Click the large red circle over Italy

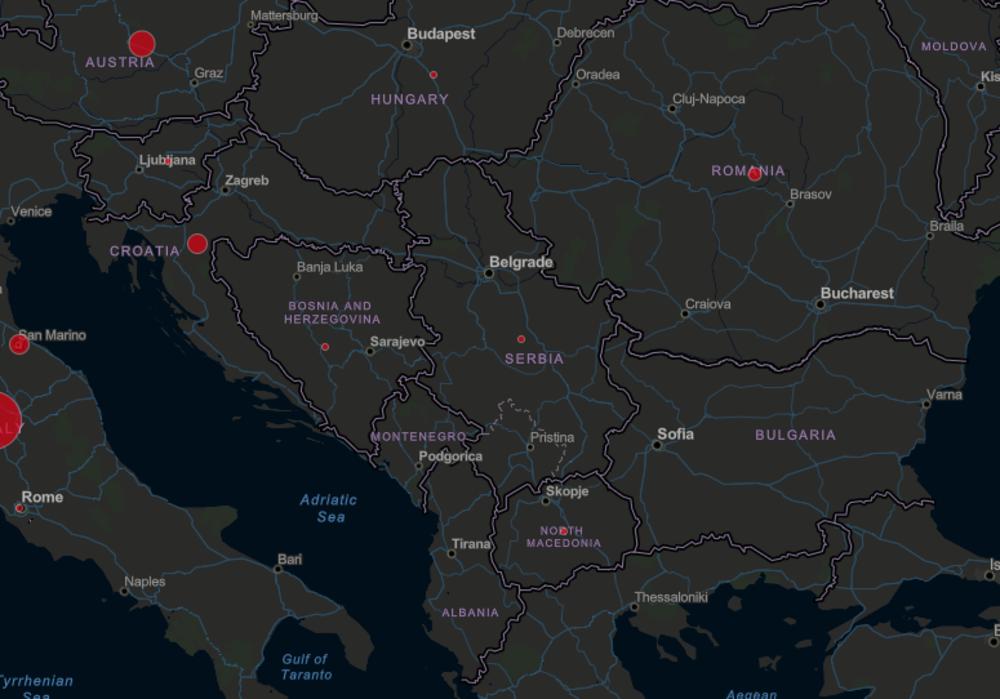pyautogui.click(x=5, y=420)
